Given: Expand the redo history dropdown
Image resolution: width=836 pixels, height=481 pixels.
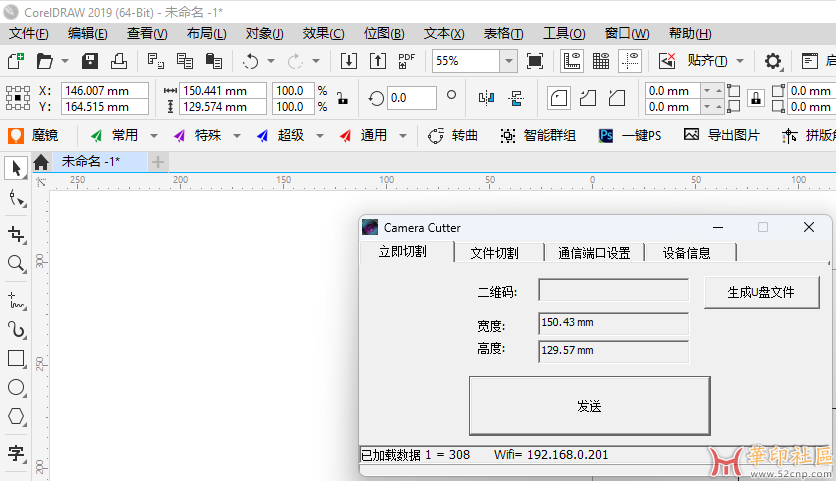Looking at the screenshot, I should pyautogui.click(x=316, y=61).
